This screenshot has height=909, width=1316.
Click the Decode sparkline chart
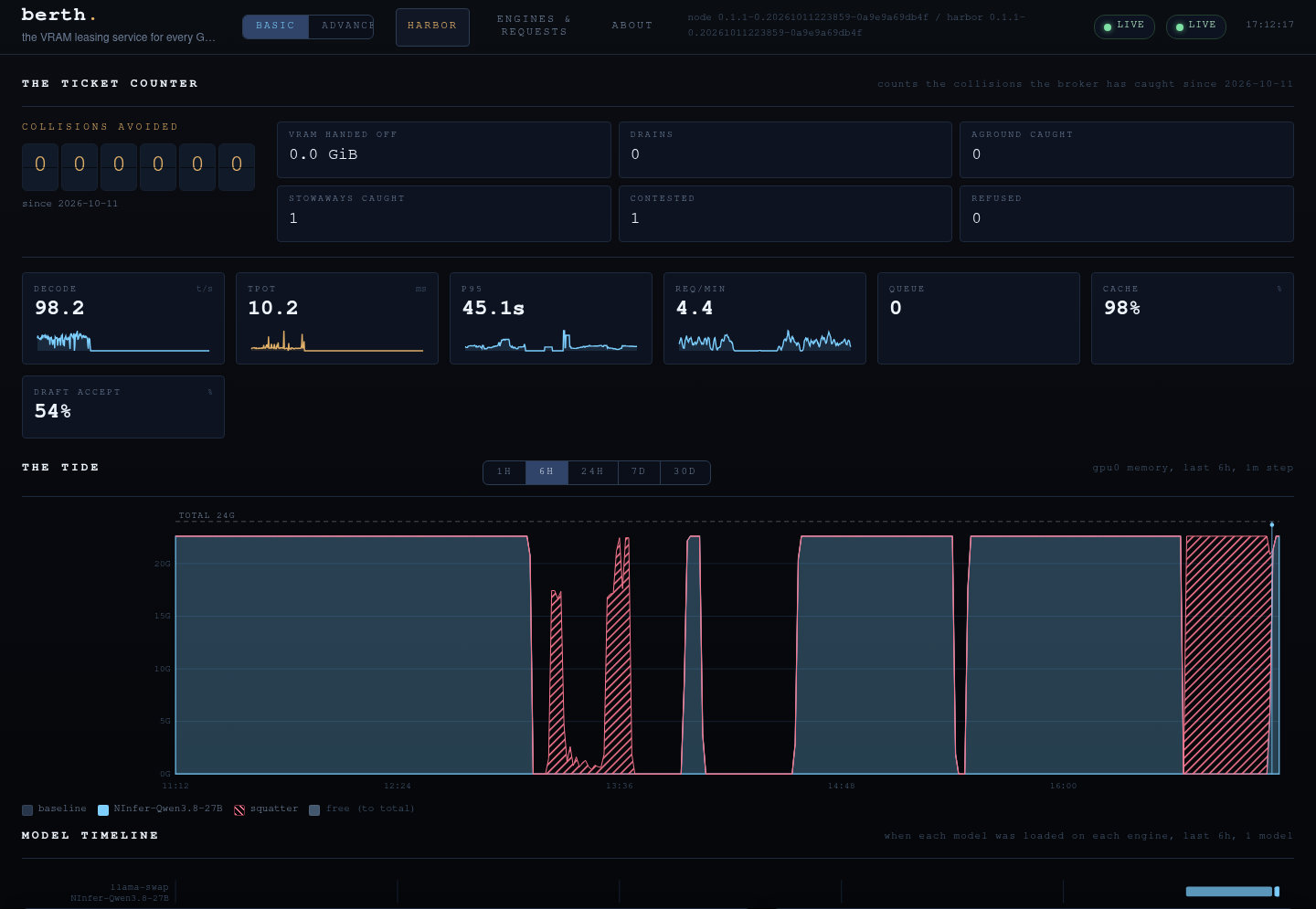(x=123, y=341)
